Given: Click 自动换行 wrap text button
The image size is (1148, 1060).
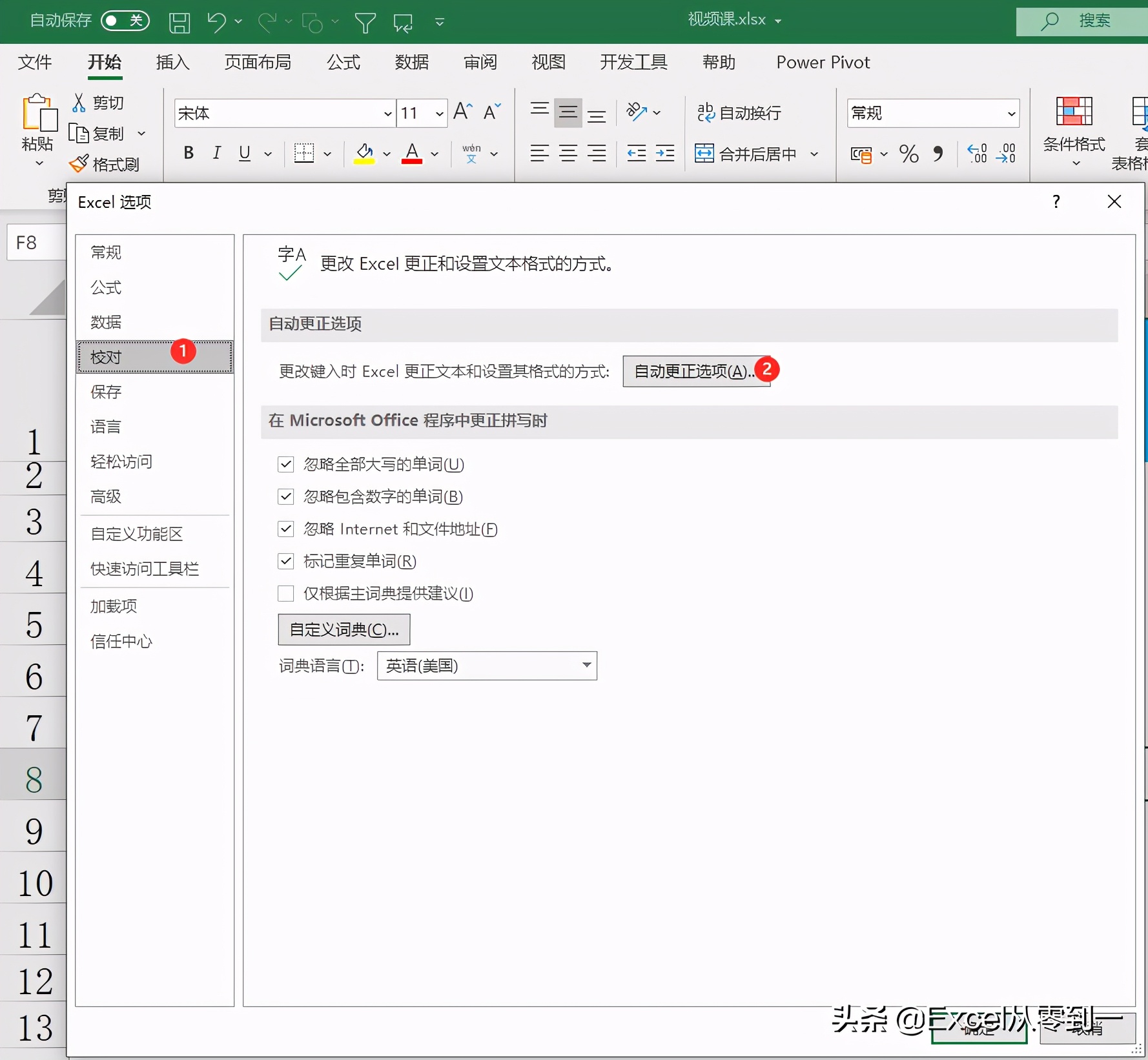Looking at the screenshot, I should click(x=739, y=112).
